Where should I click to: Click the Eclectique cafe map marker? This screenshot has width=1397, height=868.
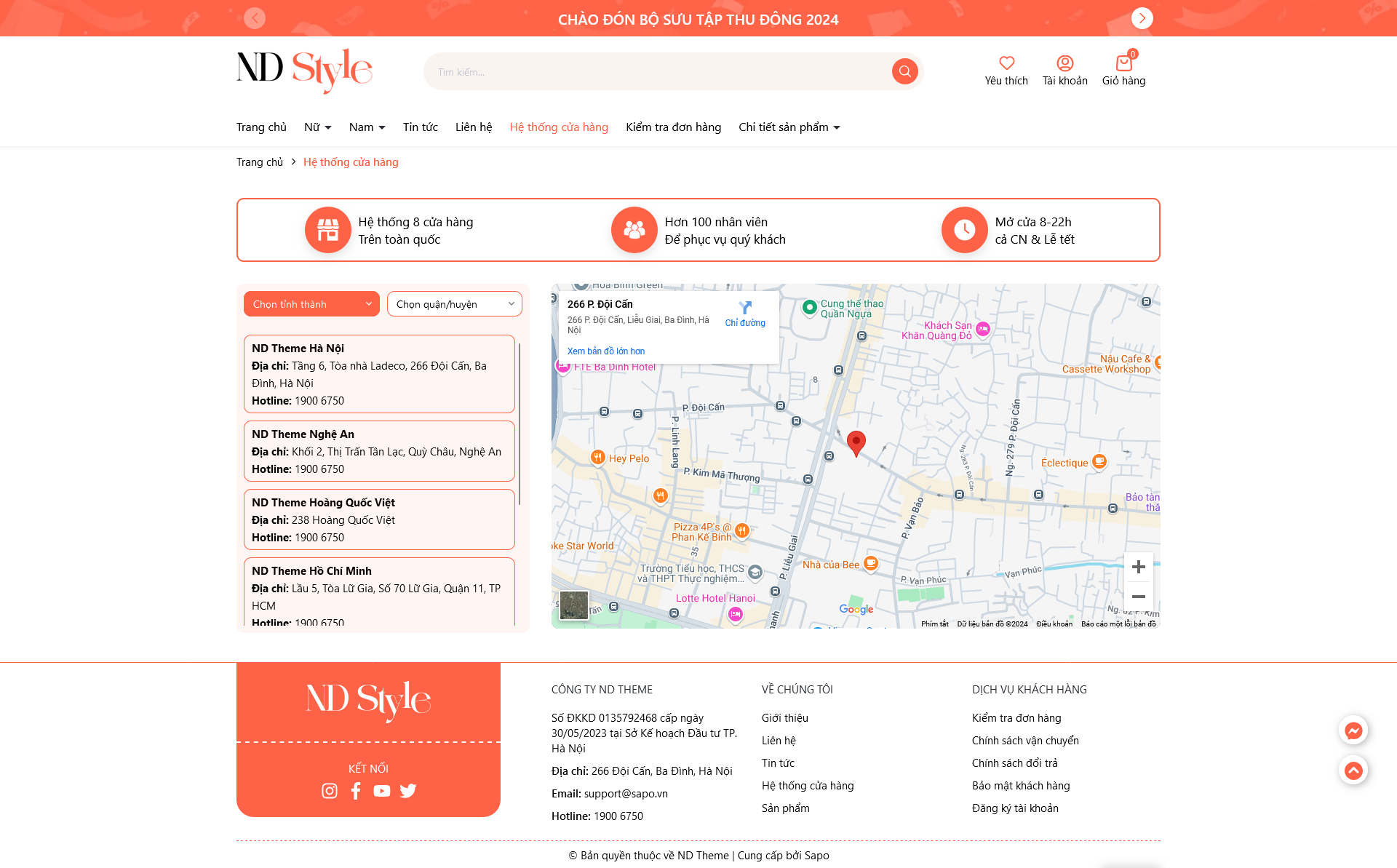[1099, 461]
